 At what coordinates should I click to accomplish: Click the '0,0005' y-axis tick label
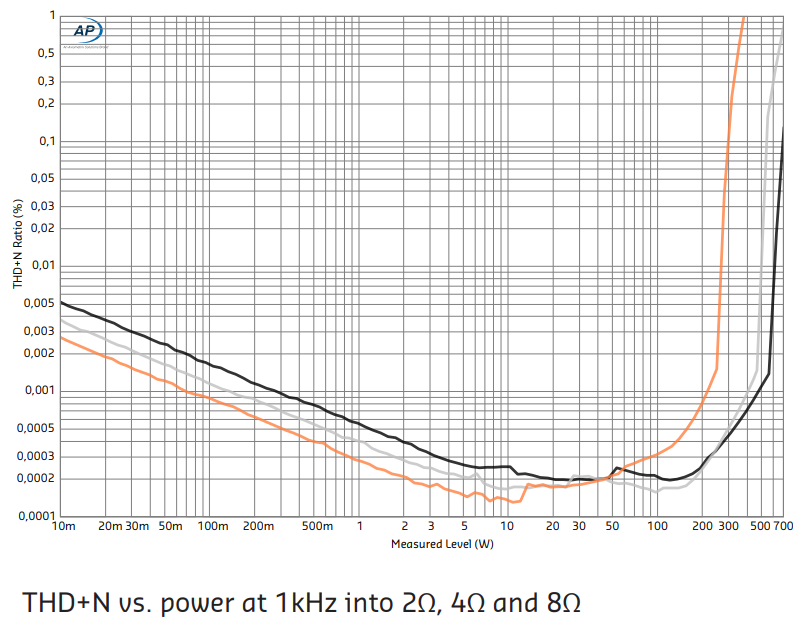tap(36, 428)
